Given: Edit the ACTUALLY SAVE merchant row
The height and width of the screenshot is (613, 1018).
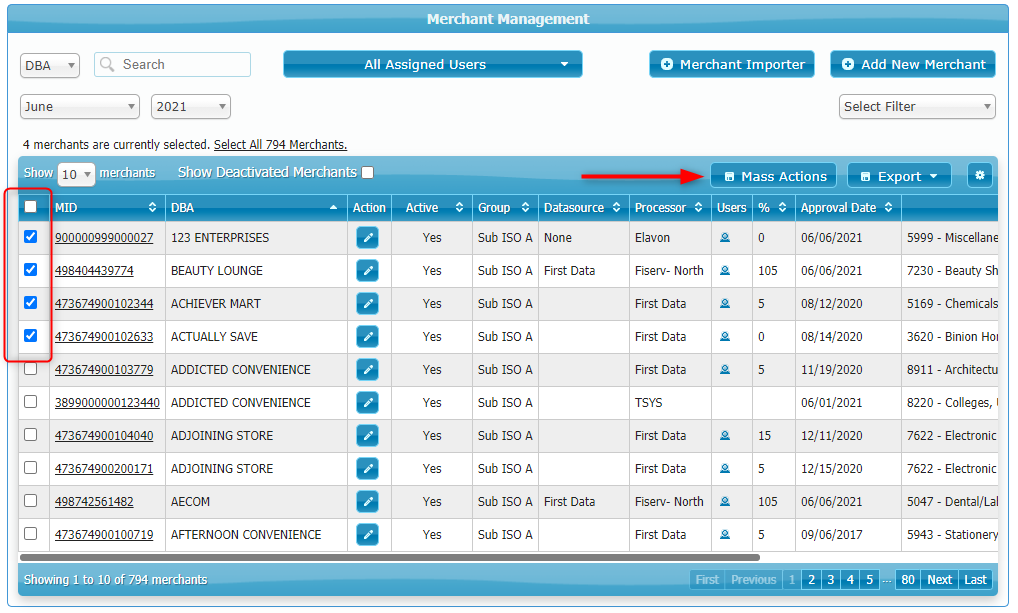Looking at the screenshot, I should (367, 336).
